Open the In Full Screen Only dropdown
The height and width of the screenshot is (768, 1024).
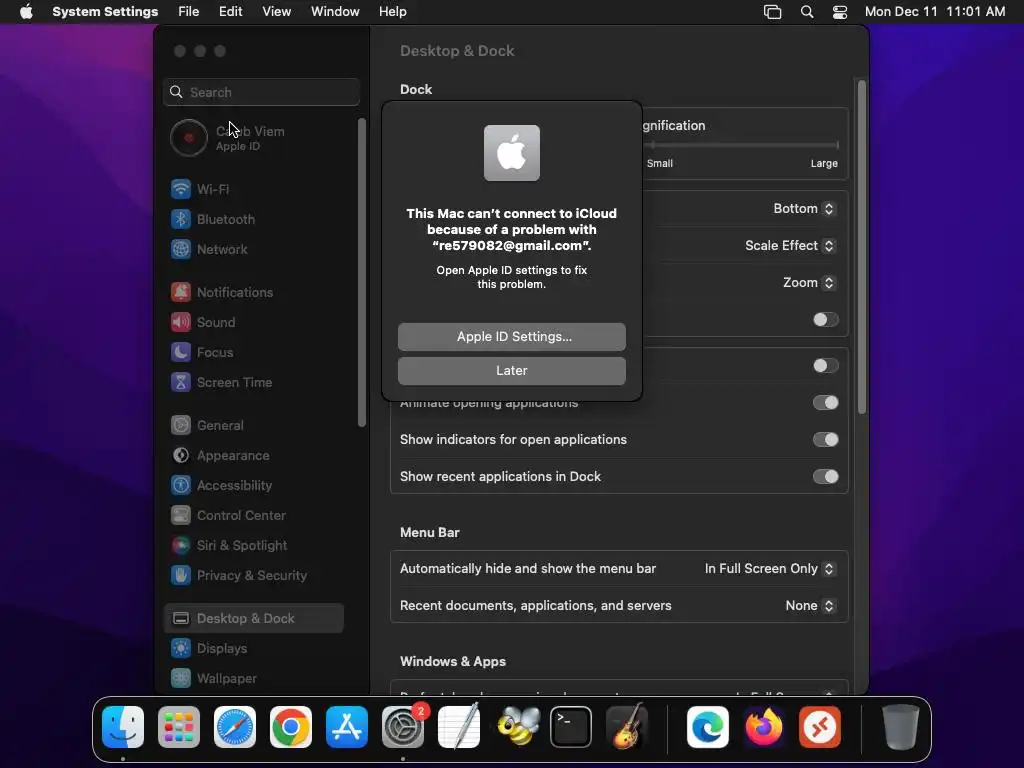click(x=769, y=569)
